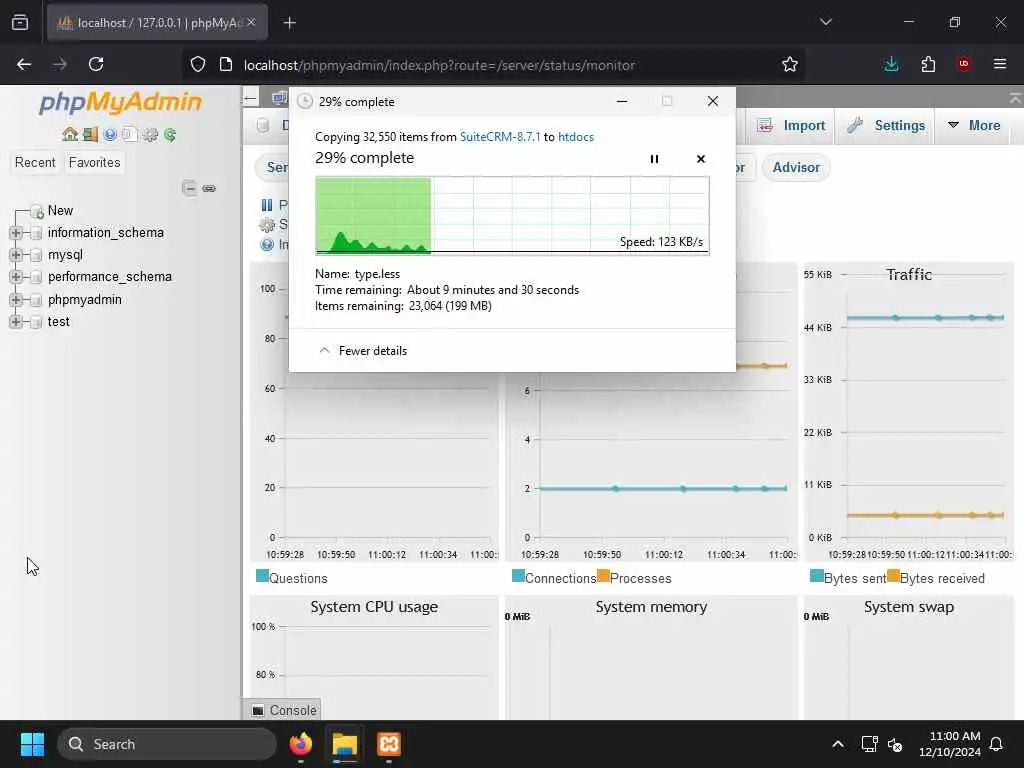This screenshot has height=768, width=1024.
Task: Expand phpmyadmin database node
Action: (x=16, y=300)
